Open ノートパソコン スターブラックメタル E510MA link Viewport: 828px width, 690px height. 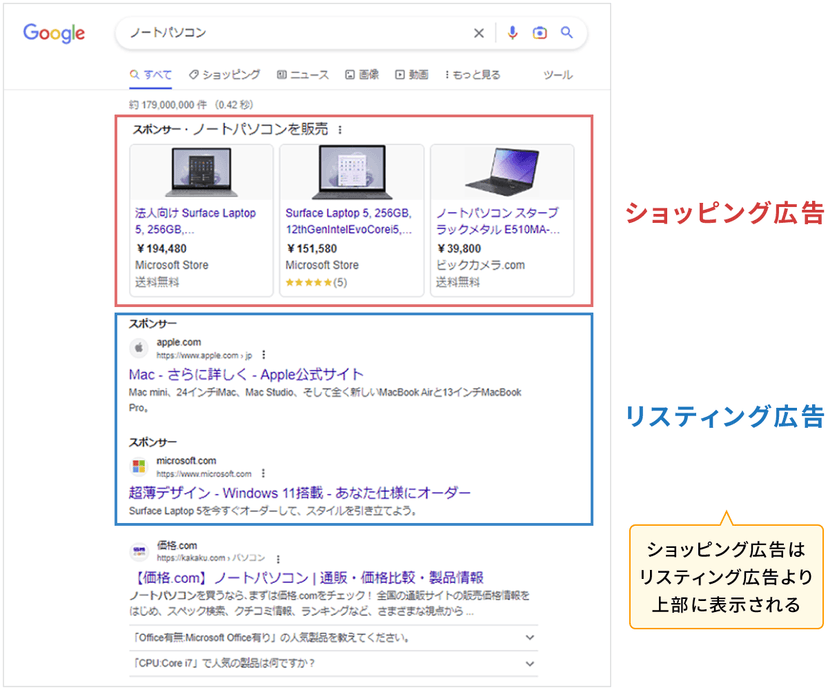point(498,221)
